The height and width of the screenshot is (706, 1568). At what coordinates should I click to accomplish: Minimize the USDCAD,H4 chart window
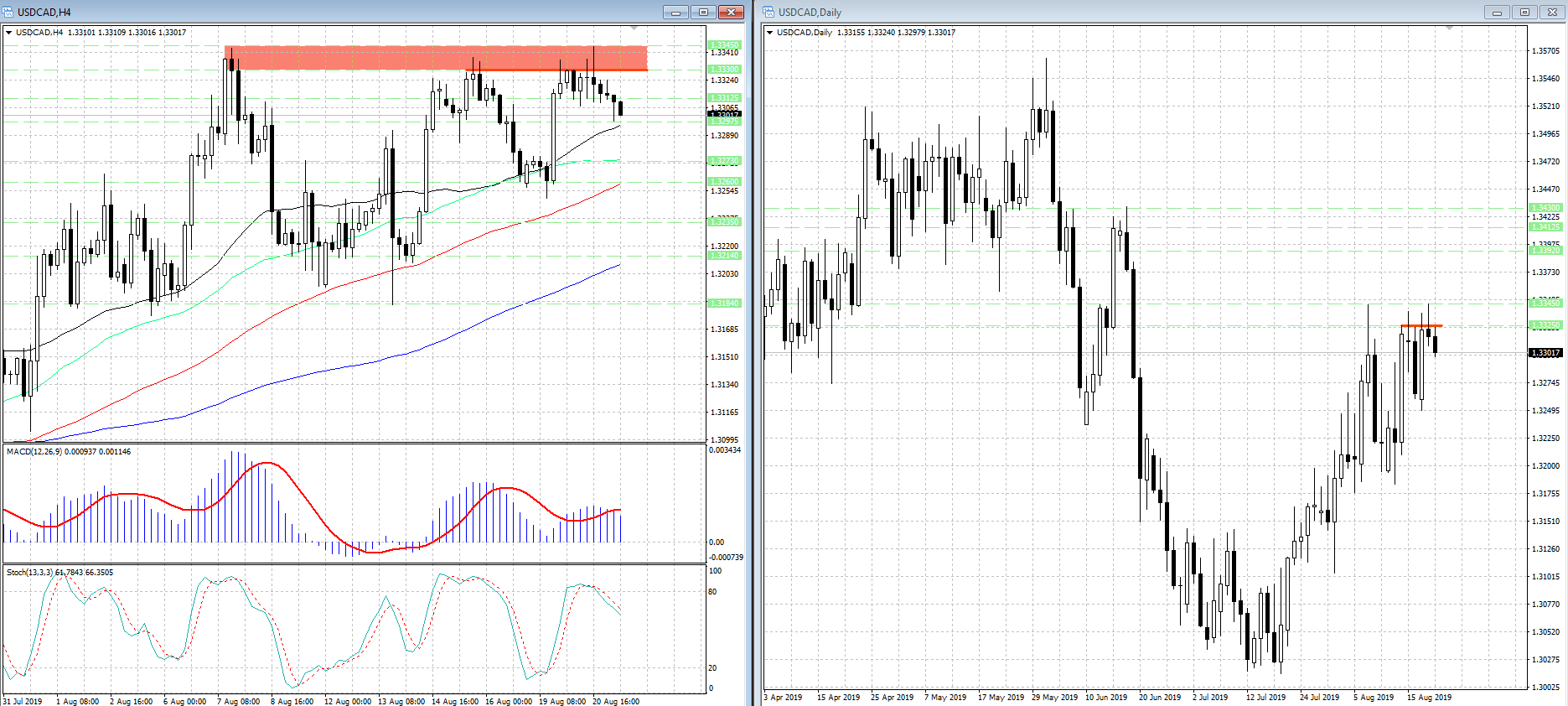tap(675, 12)
